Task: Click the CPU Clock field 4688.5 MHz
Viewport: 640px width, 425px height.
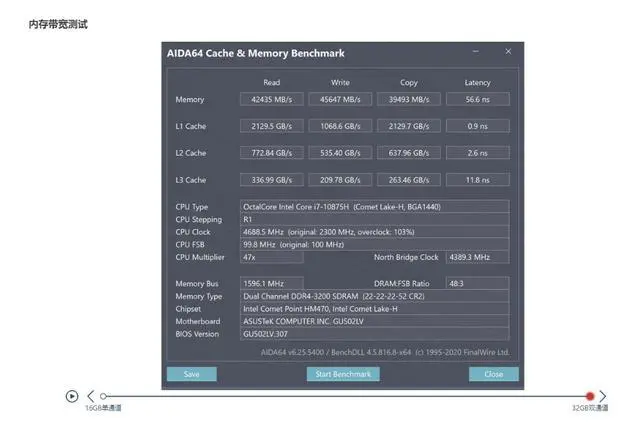Action: [x=375, y=232]
